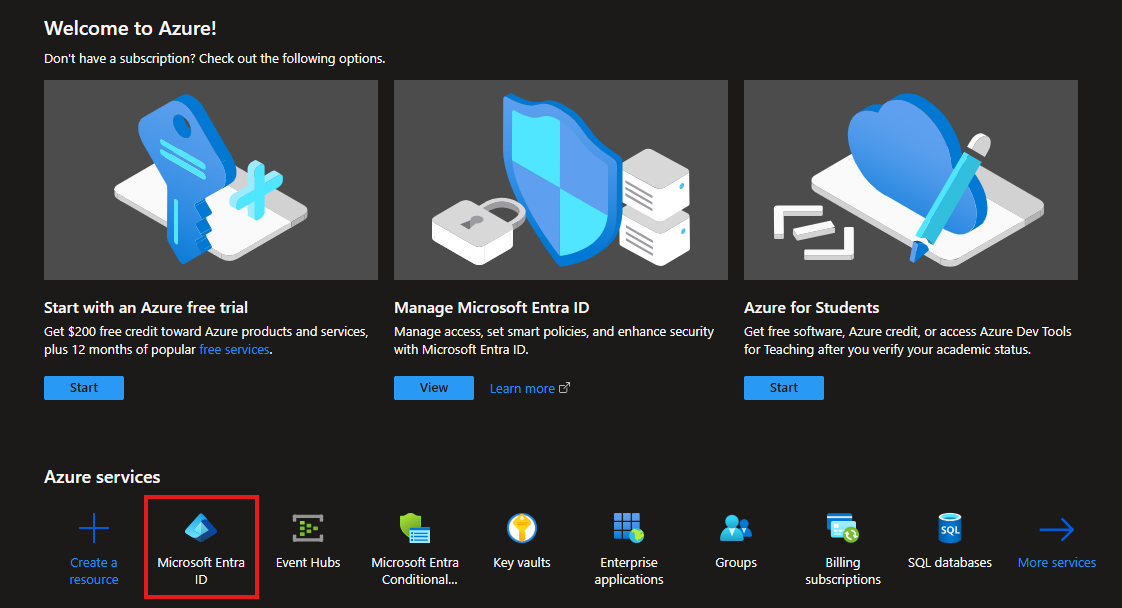Open the SQL databases icon

click(x=950, y=529)
